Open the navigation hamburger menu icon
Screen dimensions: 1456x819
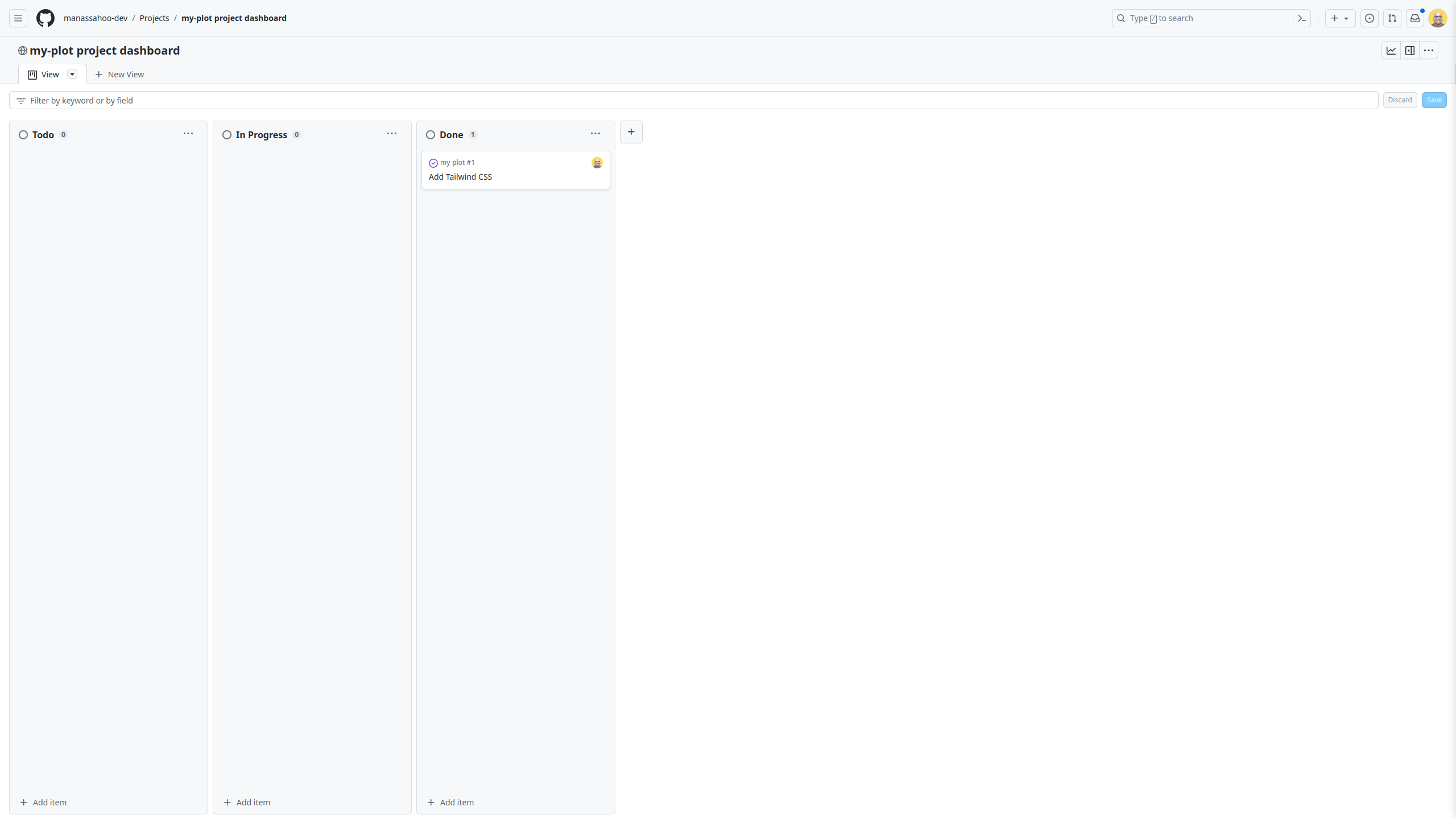(18, 18)
